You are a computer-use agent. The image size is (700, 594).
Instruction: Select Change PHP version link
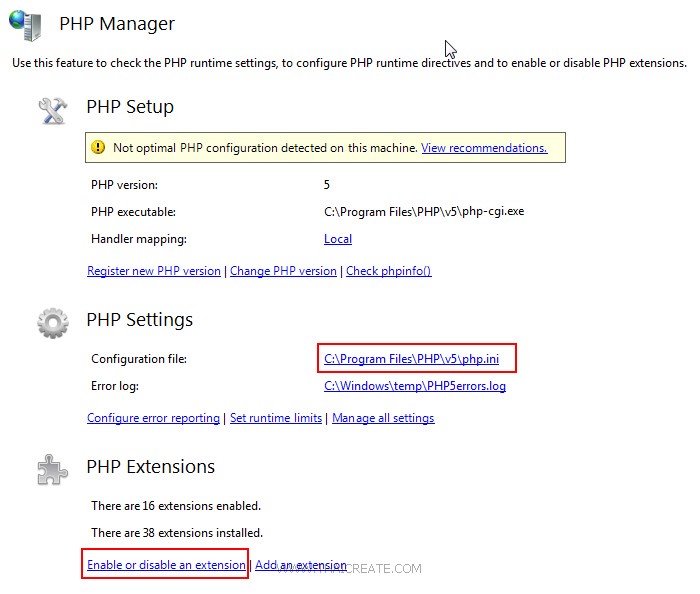(283, 271)
